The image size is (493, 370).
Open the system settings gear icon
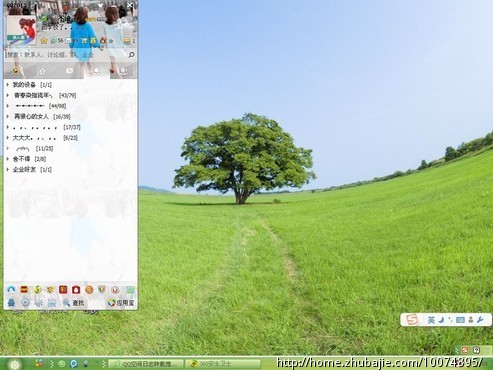[25, 303]
